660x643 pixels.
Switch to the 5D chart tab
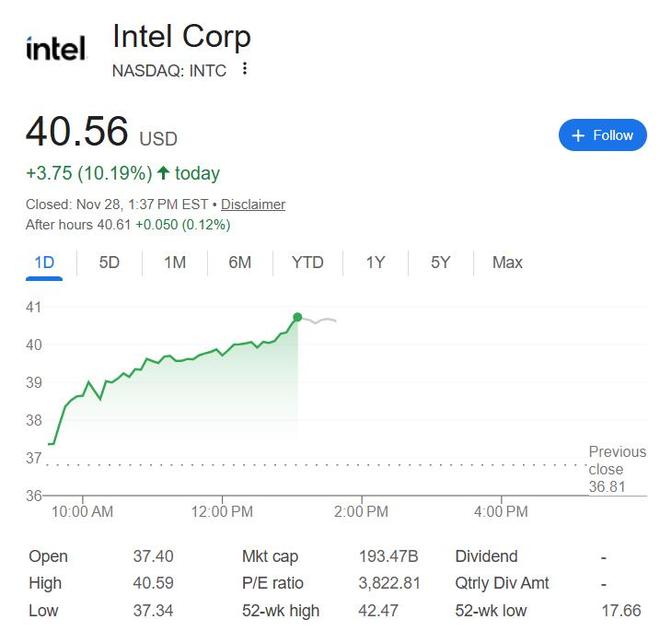point(109,262)
